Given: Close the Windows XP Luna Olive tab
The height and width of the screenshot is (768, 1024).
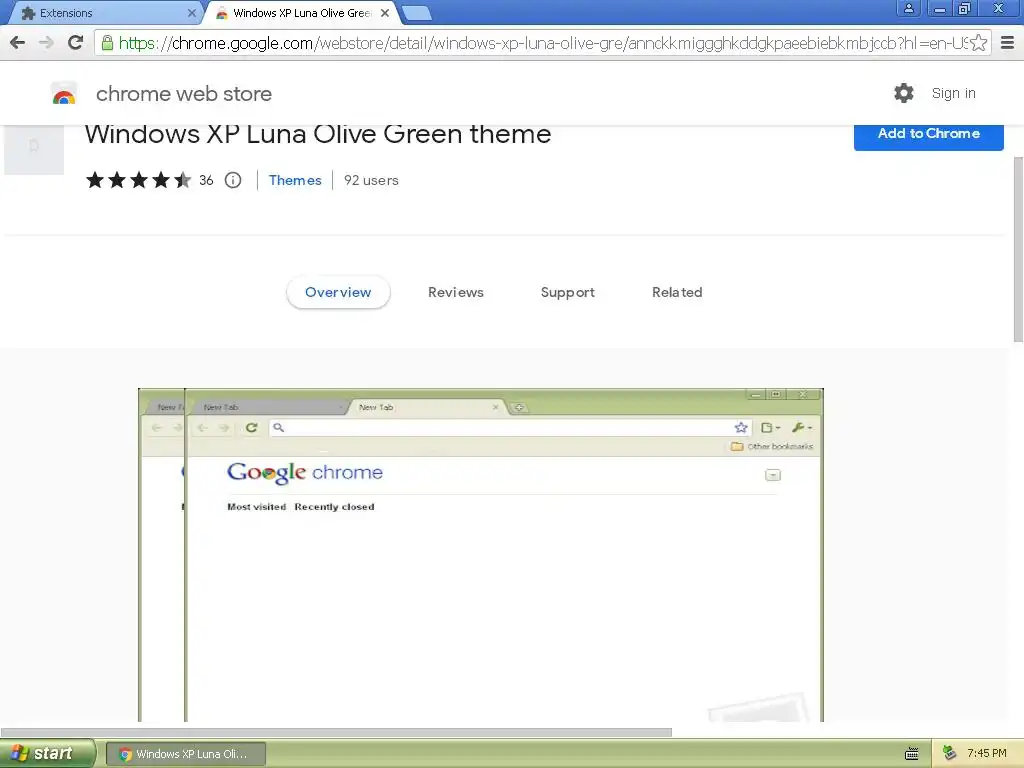Looking at the screenshot, I should click(385, 13).
